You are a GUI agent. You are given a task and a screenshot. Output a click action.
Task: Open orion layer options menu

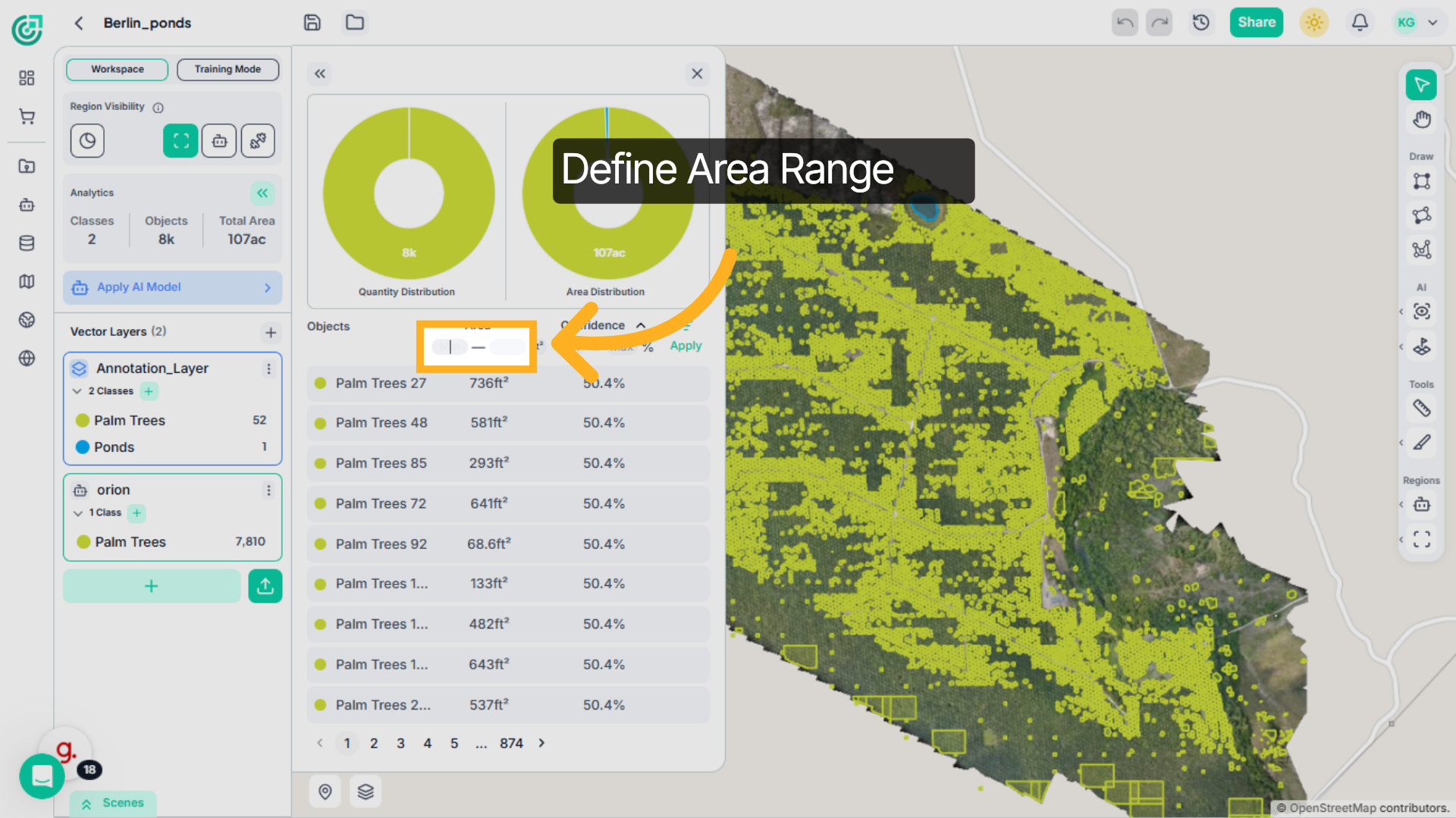[268, 490]
